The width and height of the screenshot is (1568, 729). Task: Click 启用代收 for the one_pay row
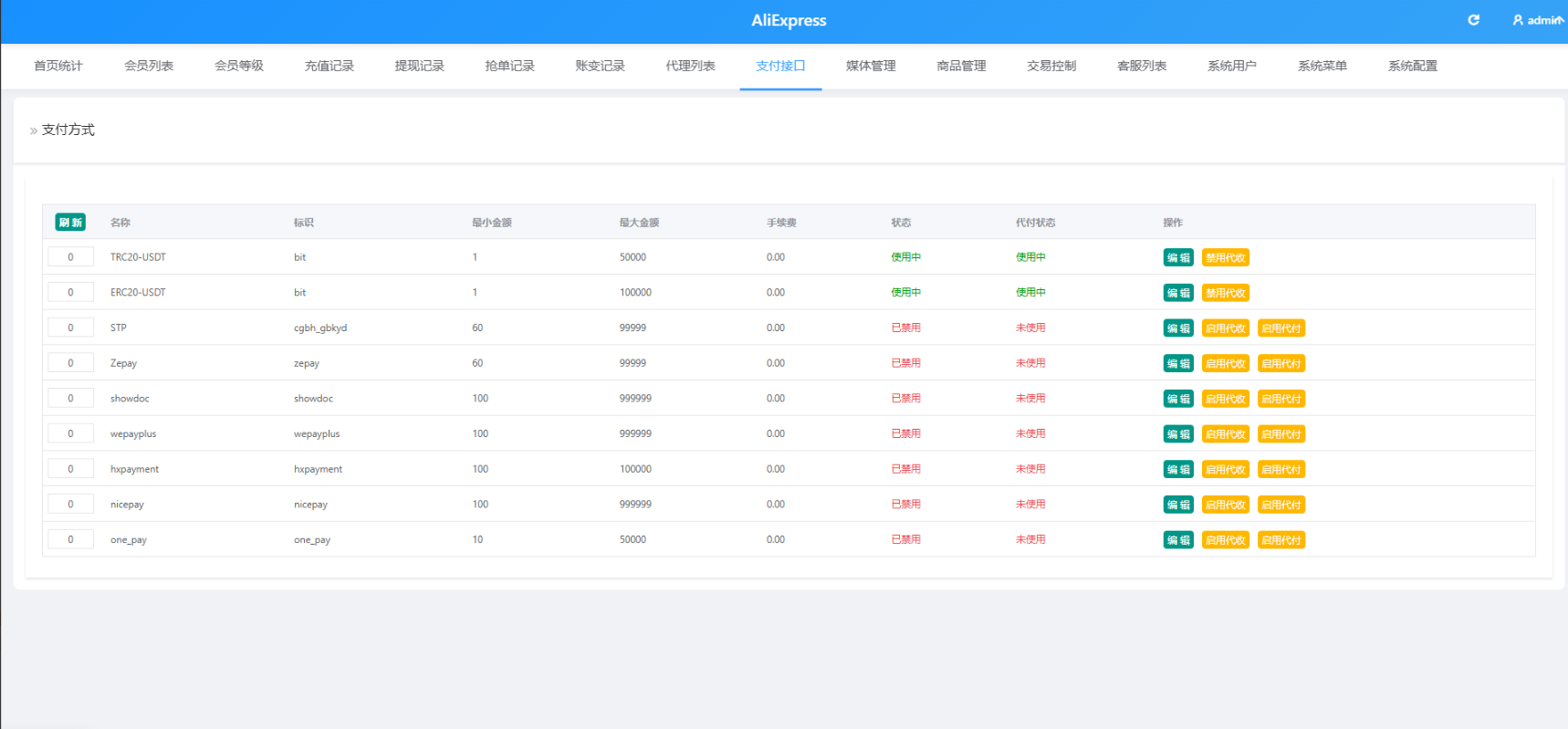point(1226,540)
